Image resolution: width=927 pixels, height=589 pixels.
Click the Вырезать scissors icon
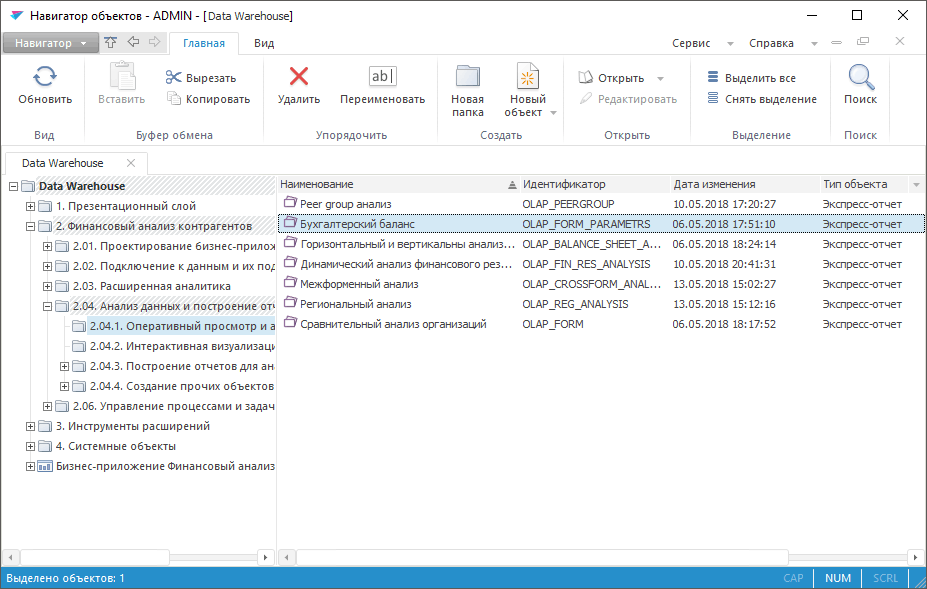(x=174, y=78)
